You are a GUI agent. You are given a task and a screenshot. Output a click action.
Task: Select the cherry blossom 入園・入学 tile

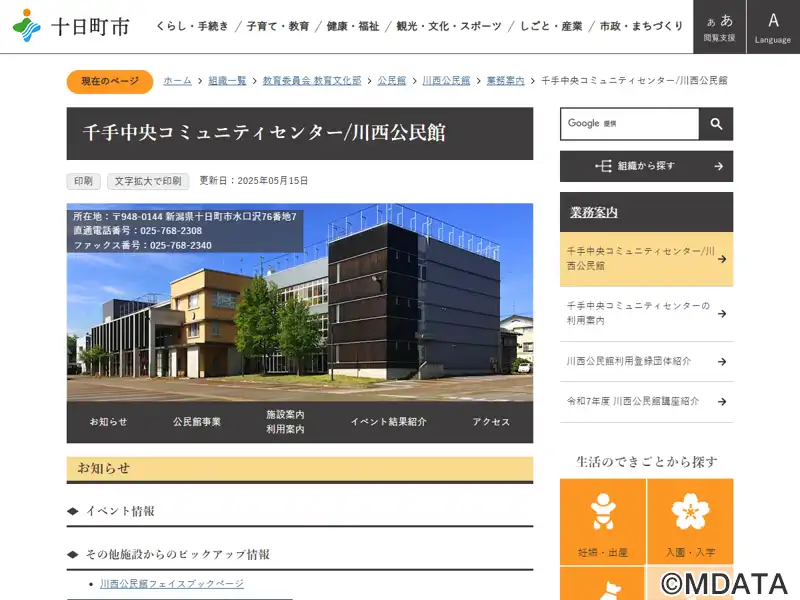[x=690, y=521]
